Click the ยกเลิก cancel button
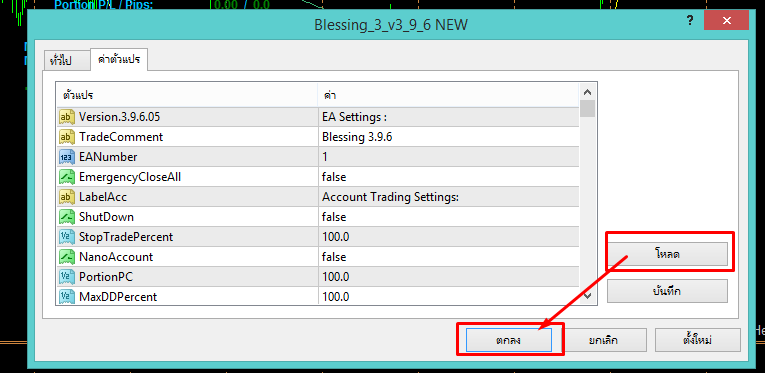 [x=604, y=340]
